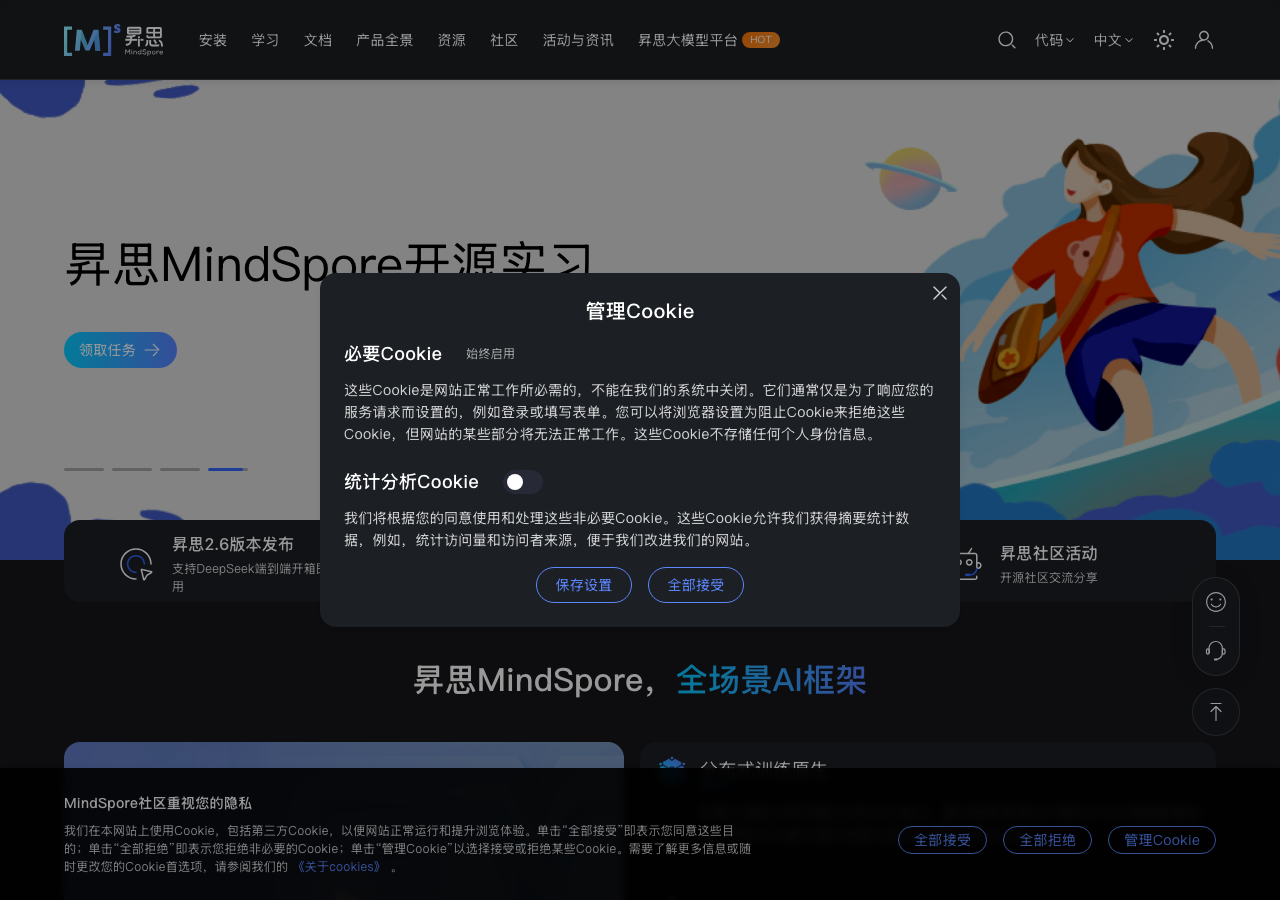Toggle the 统计分析Cookie switch

coord(523,482)
